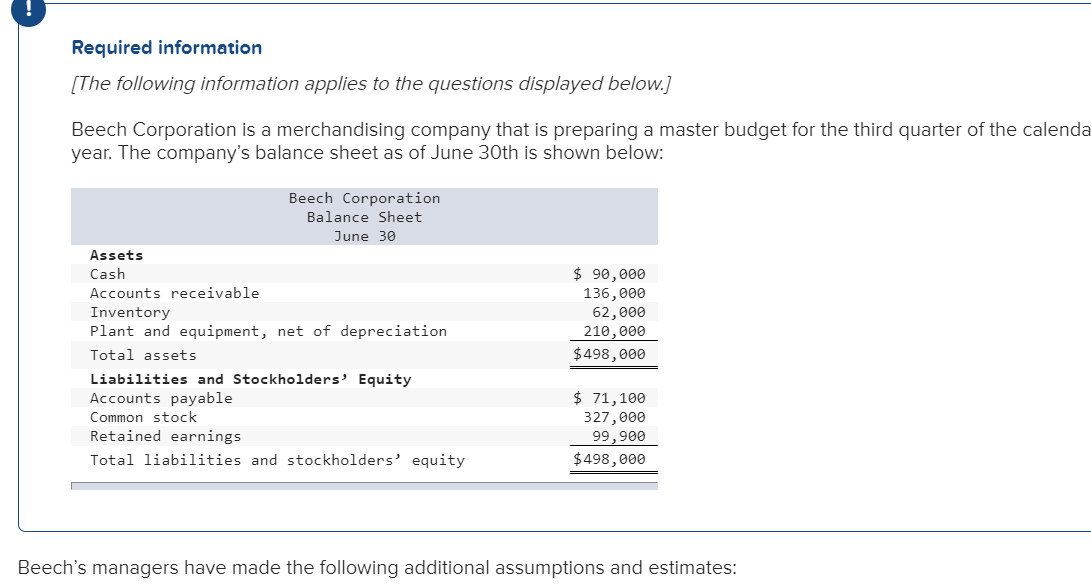The image size is (1091, 586).
Task: Click the $ 90,000 cash value
Action: click(609, 274)
